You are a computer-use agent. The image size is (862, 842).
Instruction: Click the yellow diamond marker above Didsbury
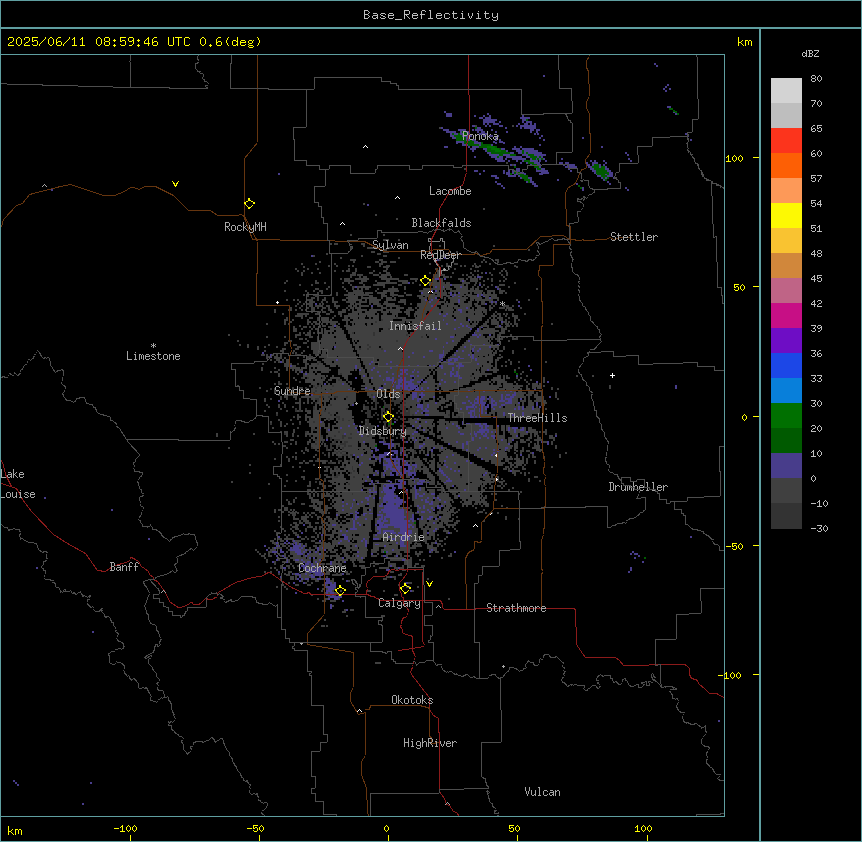click(388, 417)
